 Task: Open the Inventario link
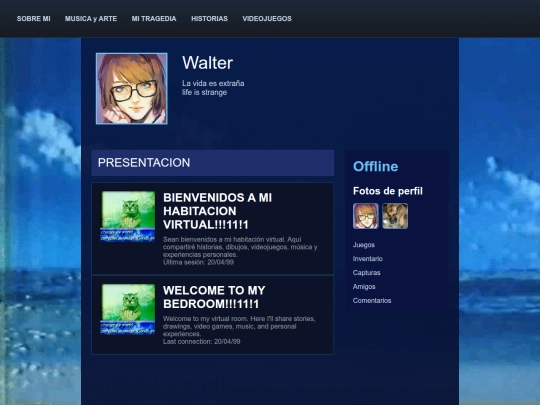pyautogui.click(x=367, y=259)
